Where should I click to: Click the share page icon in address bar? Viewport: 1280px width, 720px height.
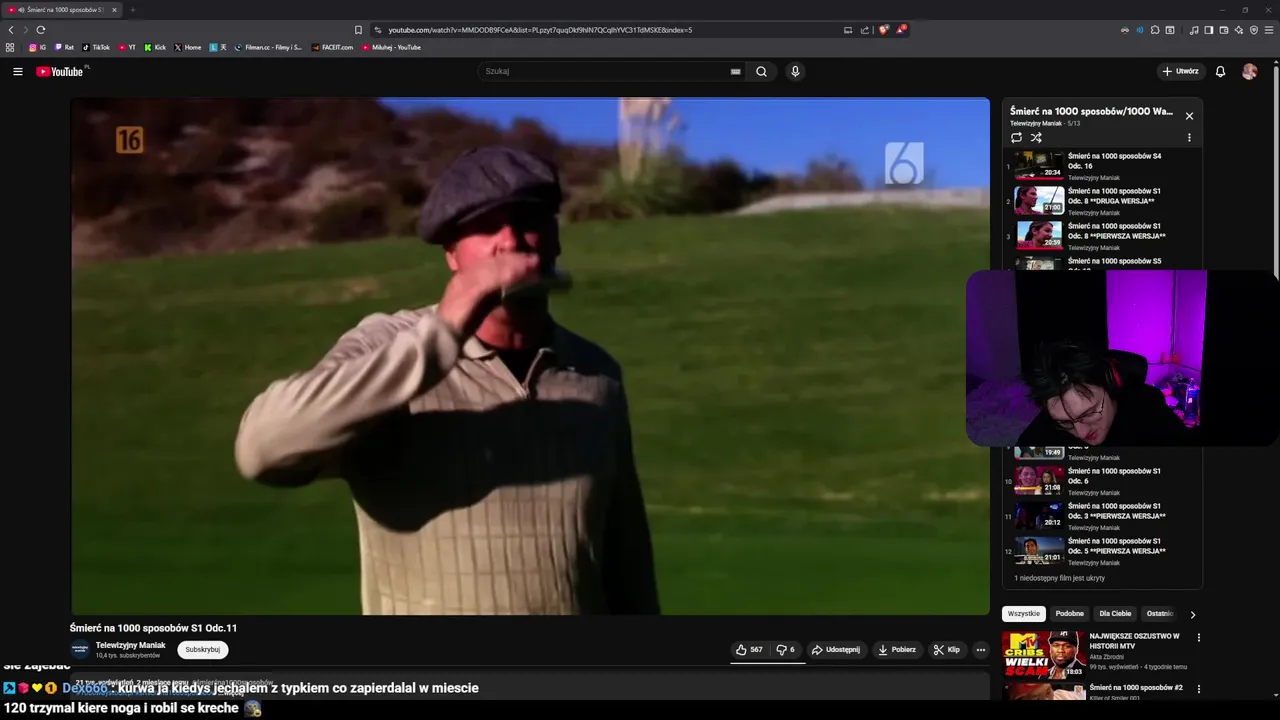tap(864, 30)
